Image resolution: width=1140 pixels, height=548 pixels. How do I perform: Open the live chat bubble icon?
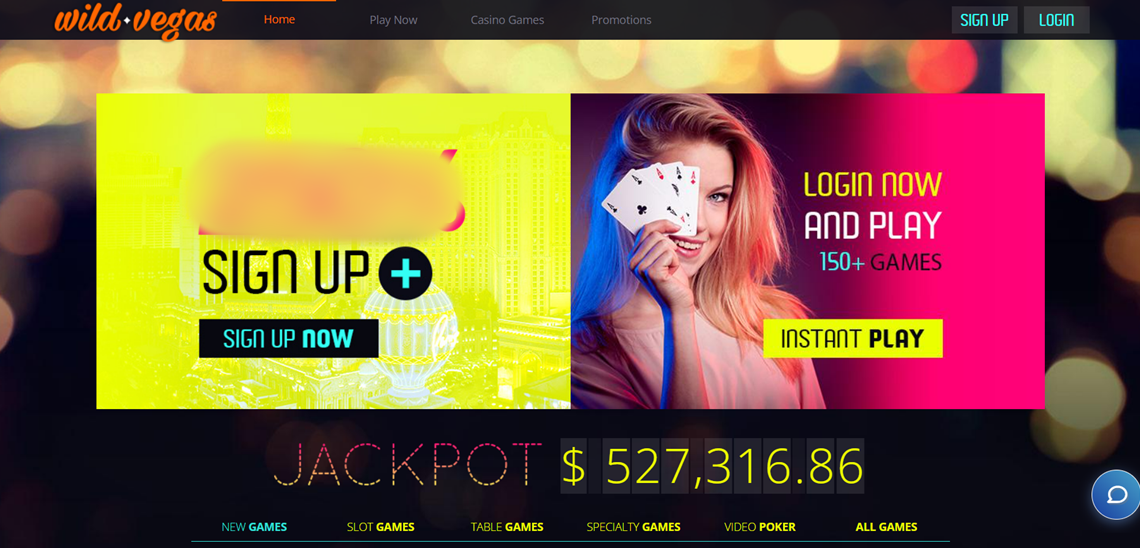pos(1116,495)
